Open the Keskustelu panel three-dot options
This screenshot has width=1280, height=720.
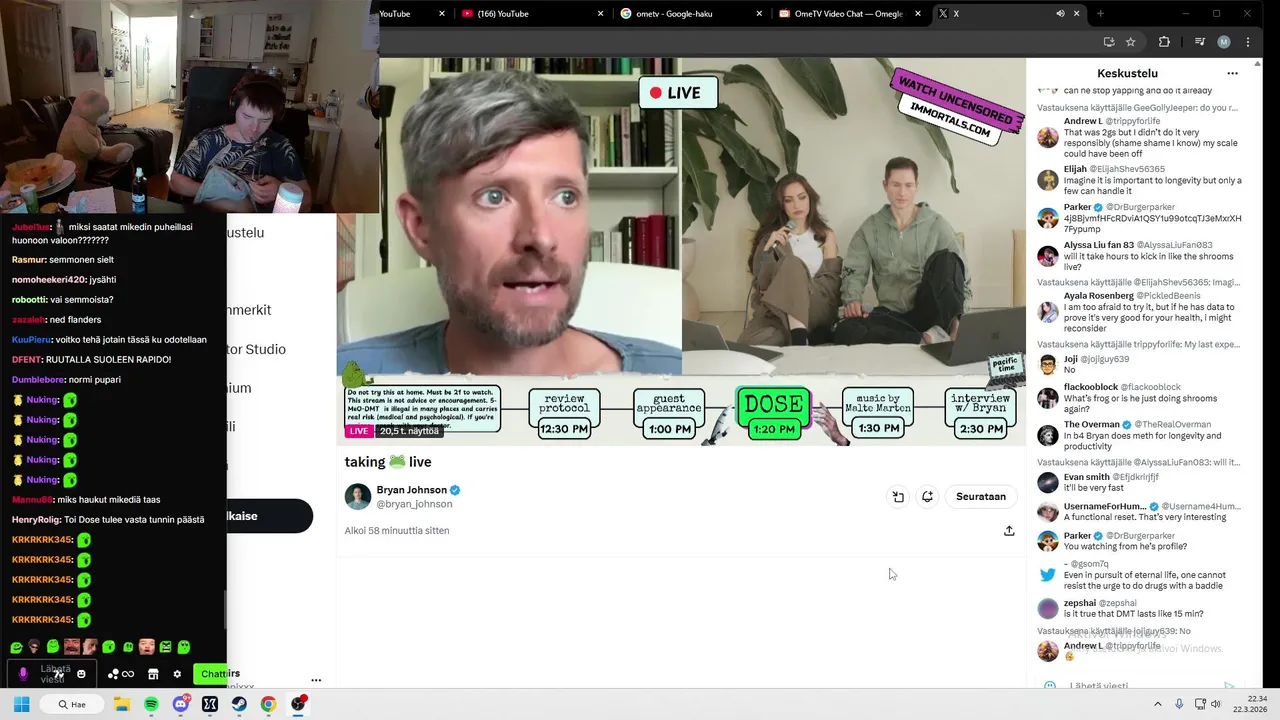(x=1232, y=73)
